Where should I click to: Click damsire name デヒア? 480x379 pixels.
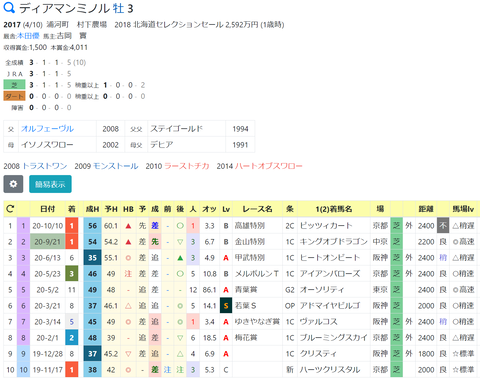(162, 145)
